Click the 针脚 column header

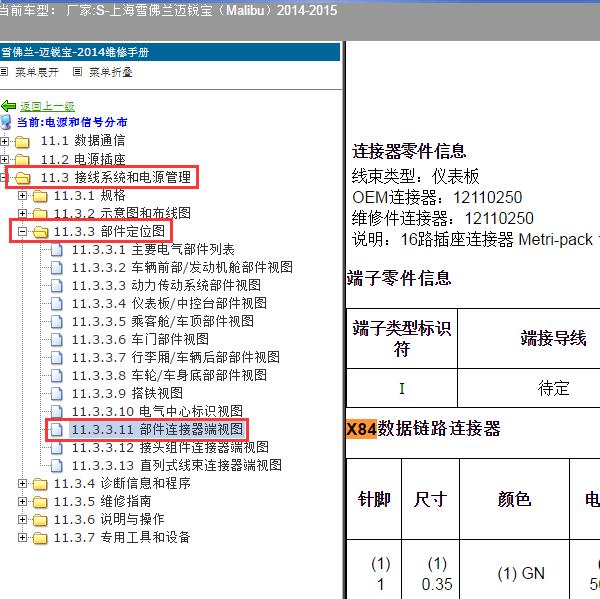point(374,499)
